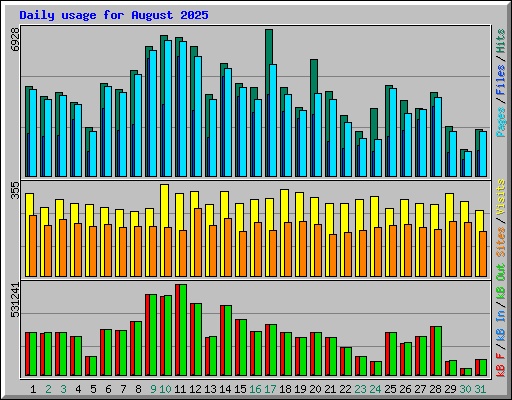Image resolution: width=512 pixels, height=400 pixels.
Task: Click day label 20 on x-axis
Action: [x=315, y=389]
